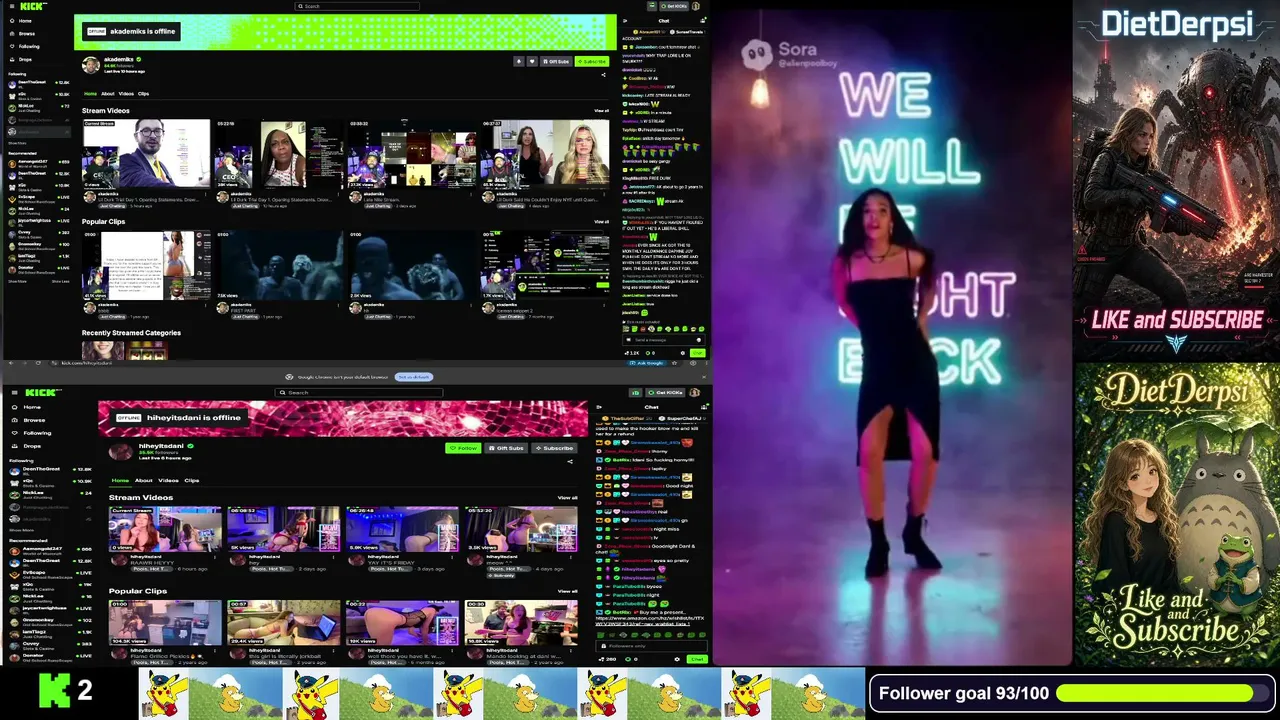Switch to About tab on akademiks channel
The image size is (1280, 720).
[x=107, y=94]
